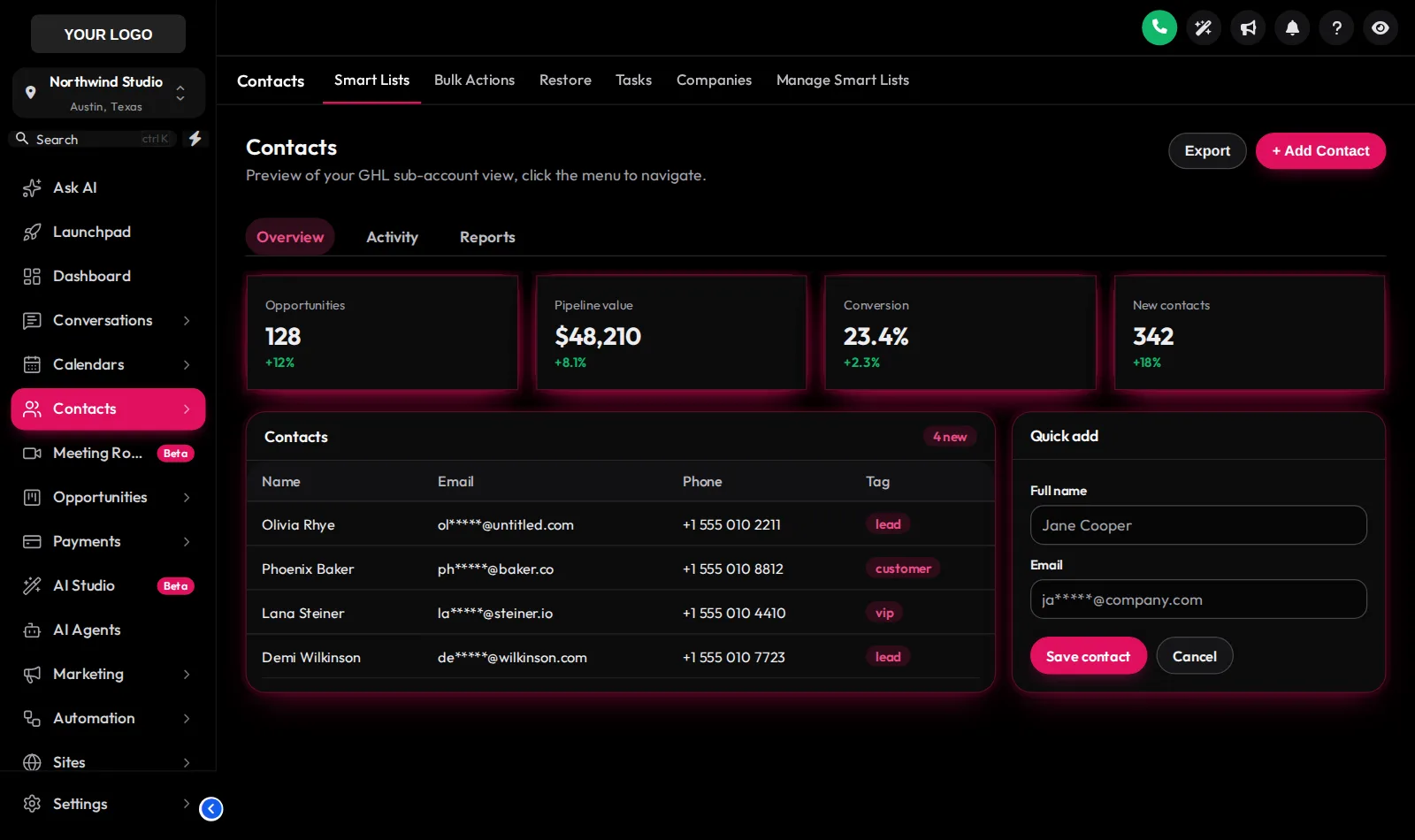Click the lightning bolt quick actions icon
The width and height of the screenshot is (1415, 840).
tap(195, 139)
